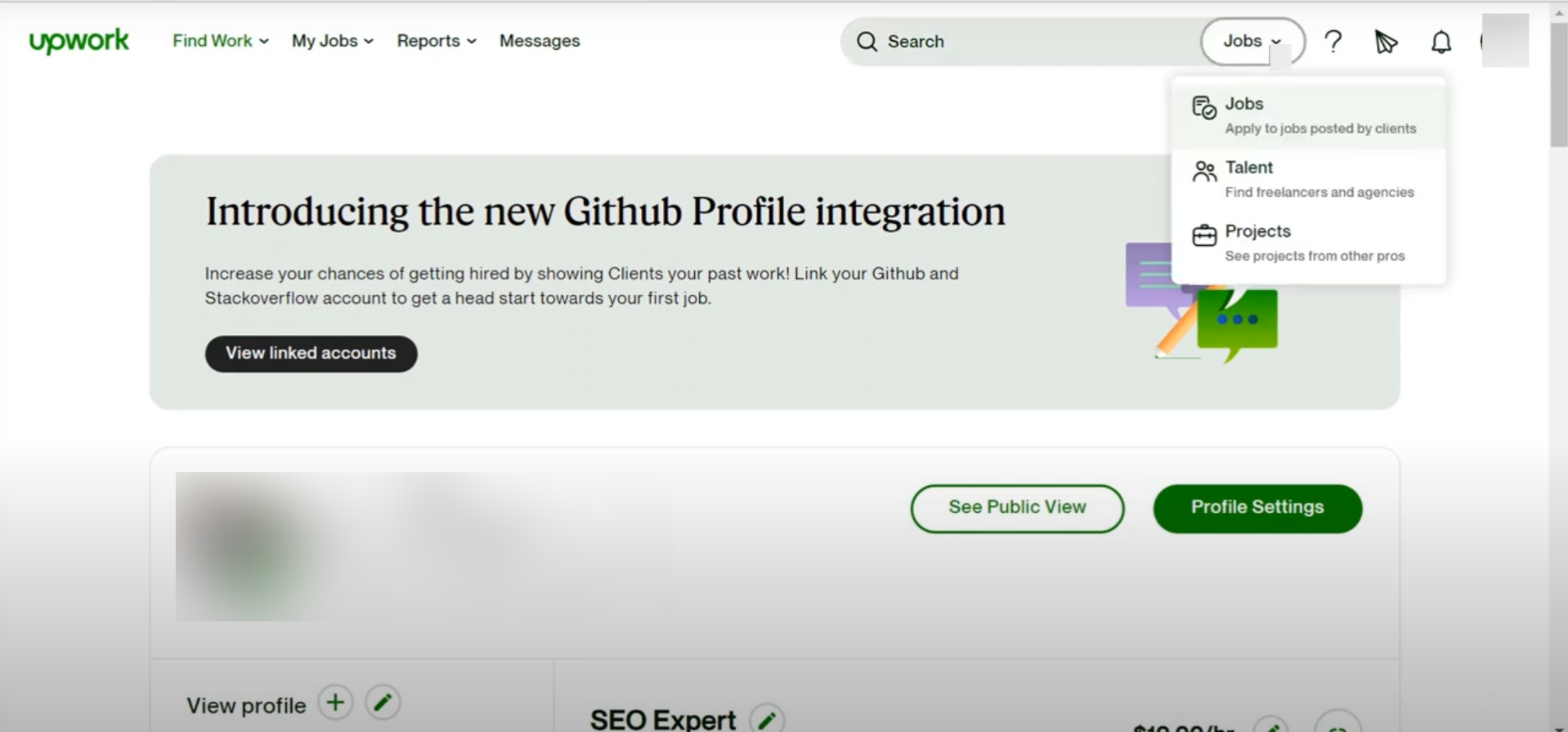Screen dimensions: 1568x732
Task: Click See Public View button
Action: 1017,508
